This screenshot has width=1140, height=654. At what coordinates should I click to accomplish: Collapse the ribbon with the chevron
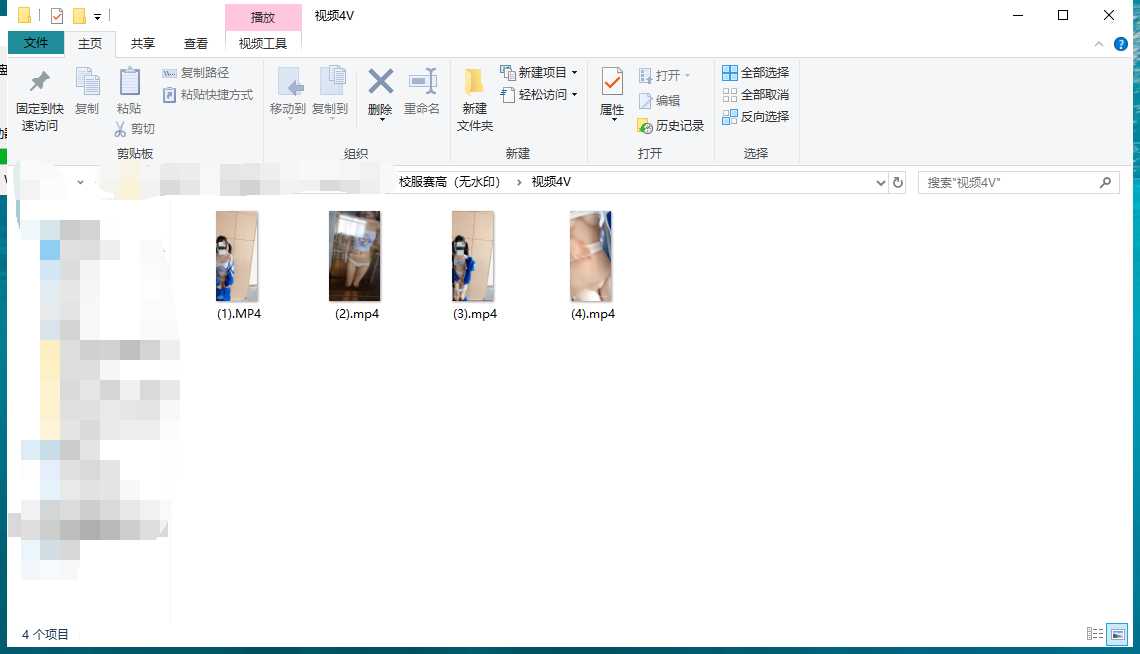coord(1099,44)
